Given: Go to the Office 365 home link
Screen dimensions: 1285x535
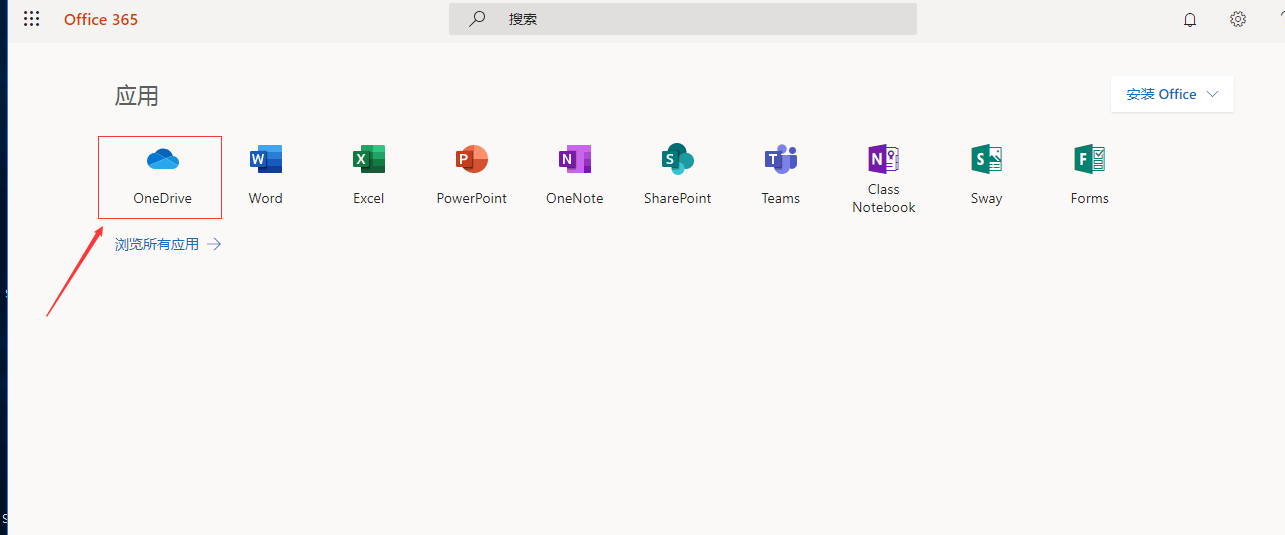Looking at the screenshot, I should pyautogui.click(x=101, y=19).
